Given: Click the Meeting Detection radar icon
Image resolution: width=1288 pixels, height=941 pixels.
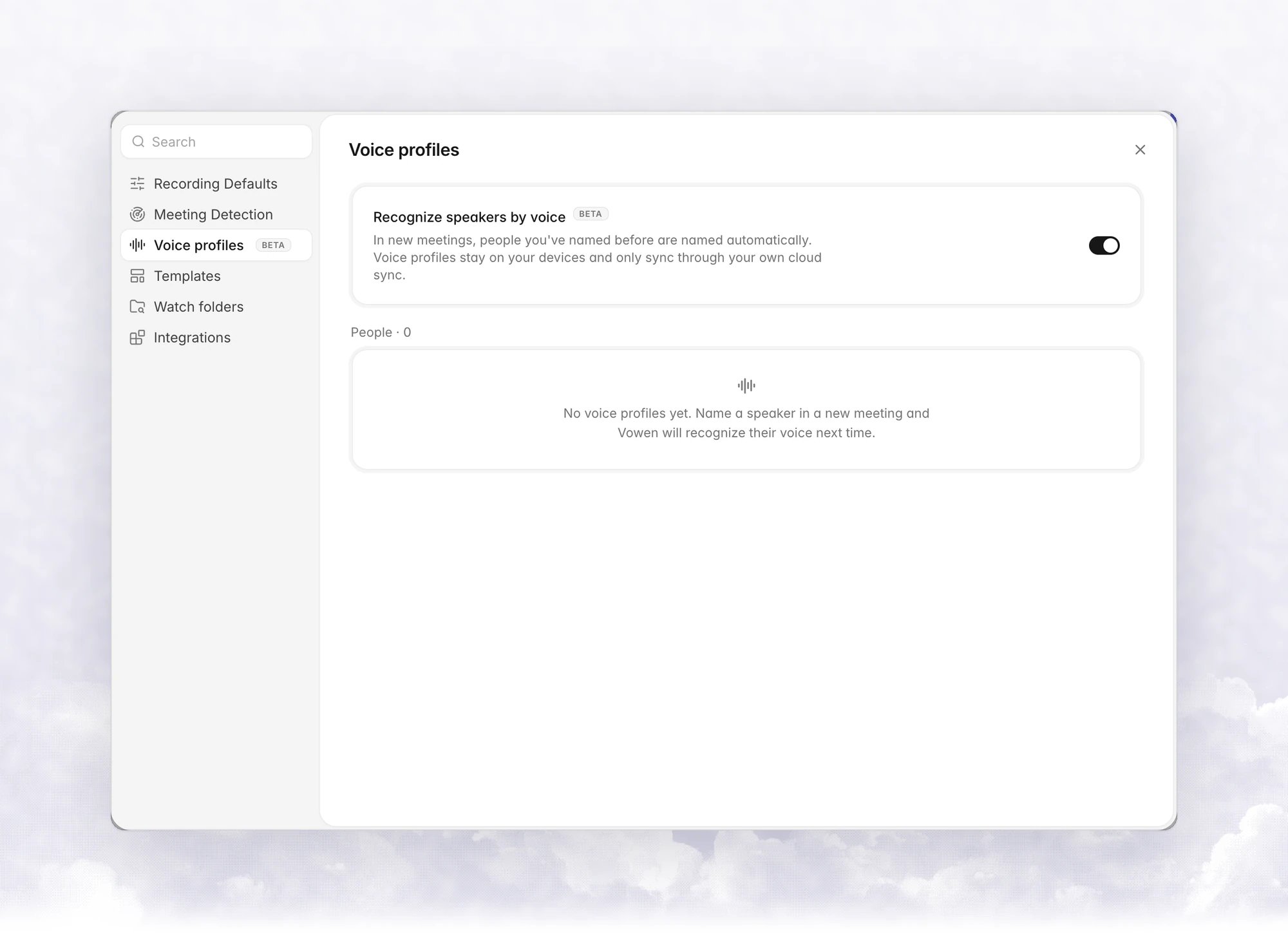Looking at the screenshot, I should (x=137, y=214).
